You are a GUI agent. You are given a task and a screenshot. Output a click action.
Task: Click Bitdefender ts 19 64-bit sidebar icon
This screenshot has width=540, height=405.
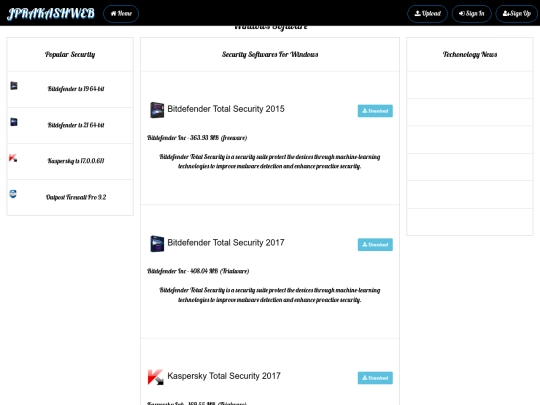14,86
